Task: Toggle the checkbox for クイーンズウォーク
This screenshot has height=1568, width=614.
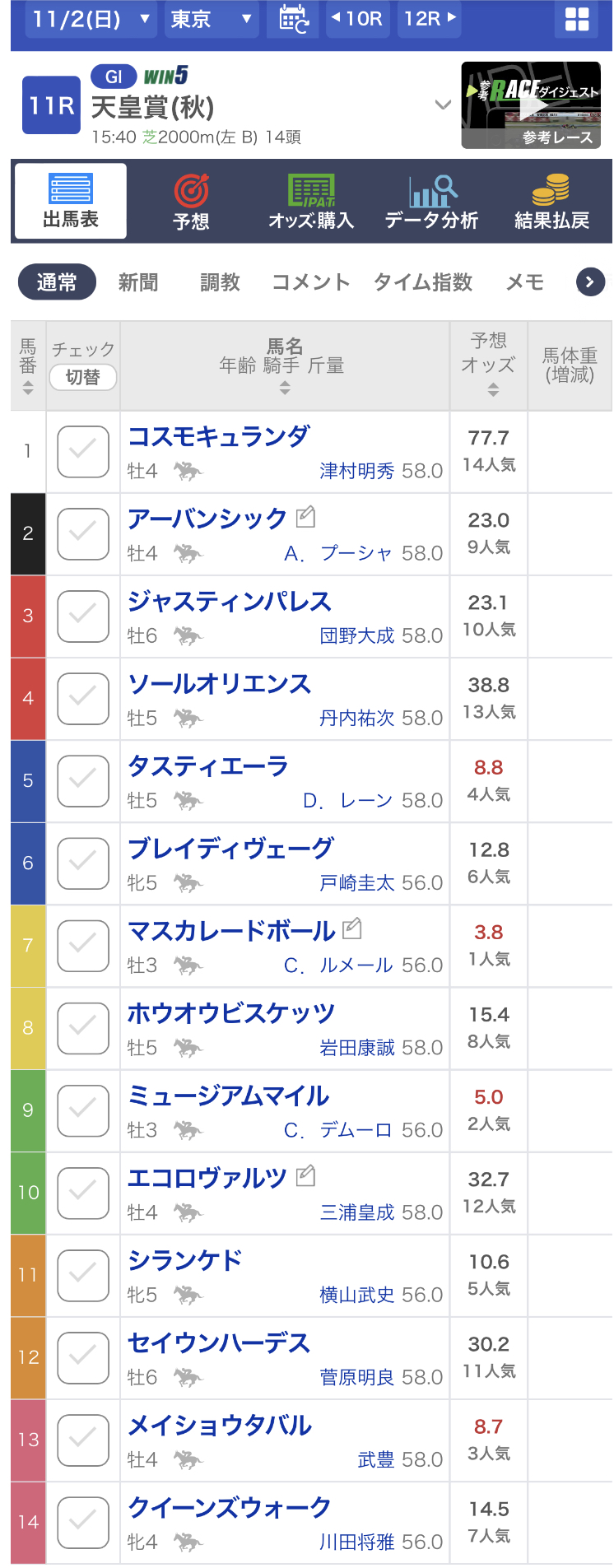Action: [x=83, y=1523]
